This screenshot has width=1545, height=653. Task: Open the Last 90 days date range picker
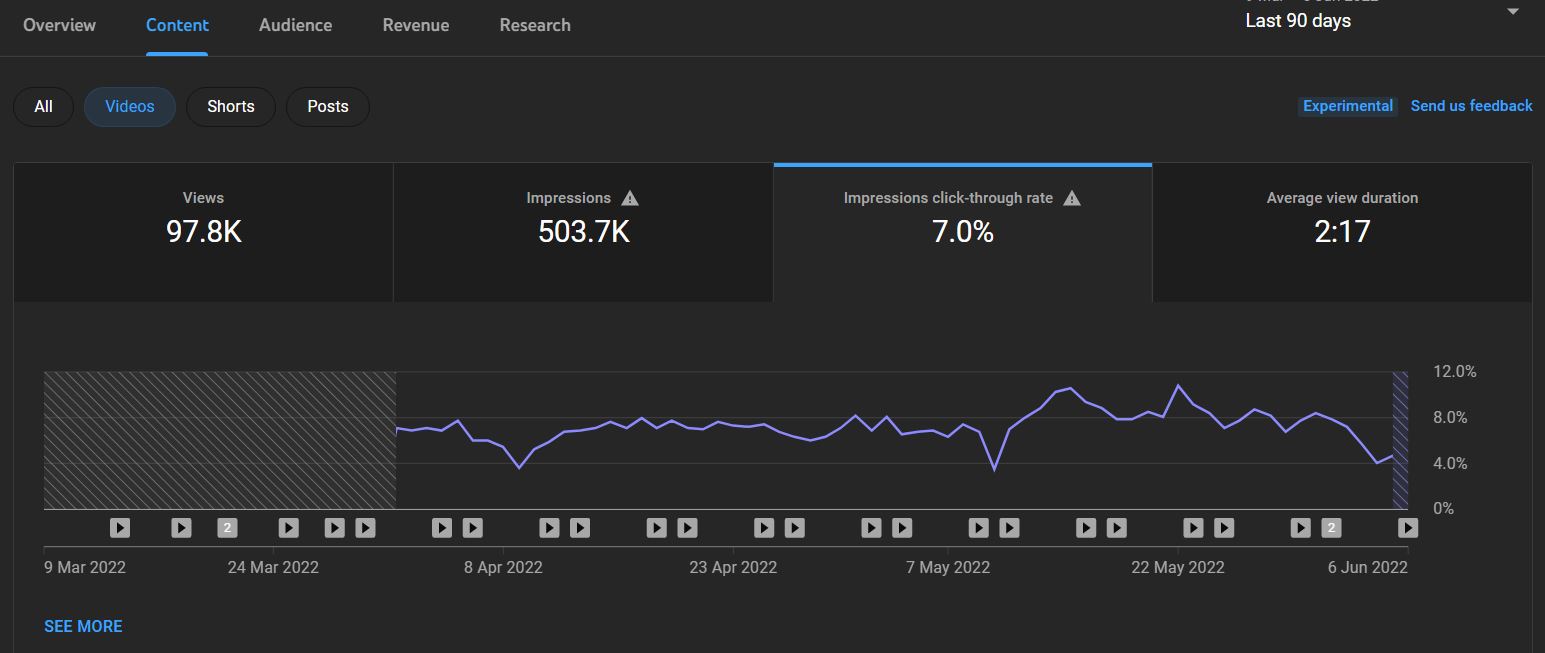pos(1298,20)
